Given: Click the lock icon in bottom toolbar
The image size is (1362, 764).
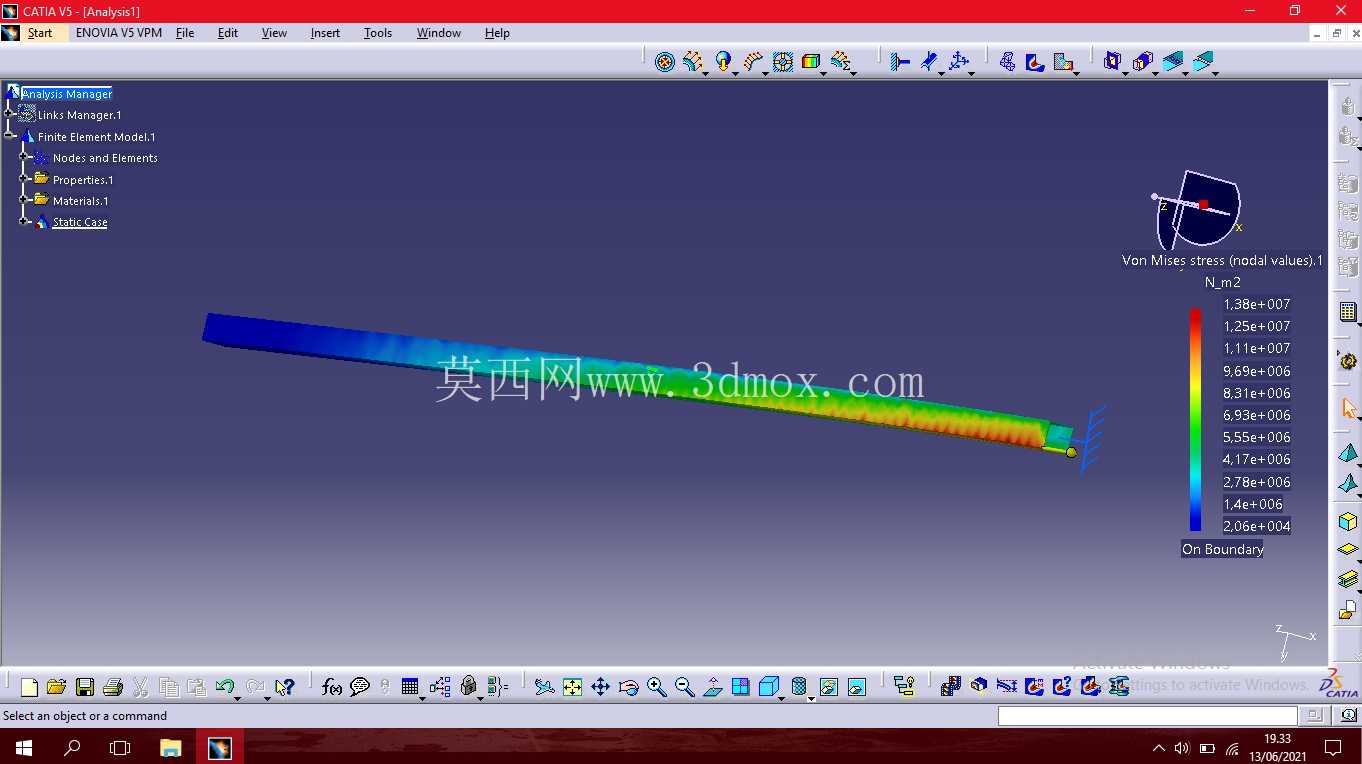Looking at the screenshot, I should click(x=469, y=687).
